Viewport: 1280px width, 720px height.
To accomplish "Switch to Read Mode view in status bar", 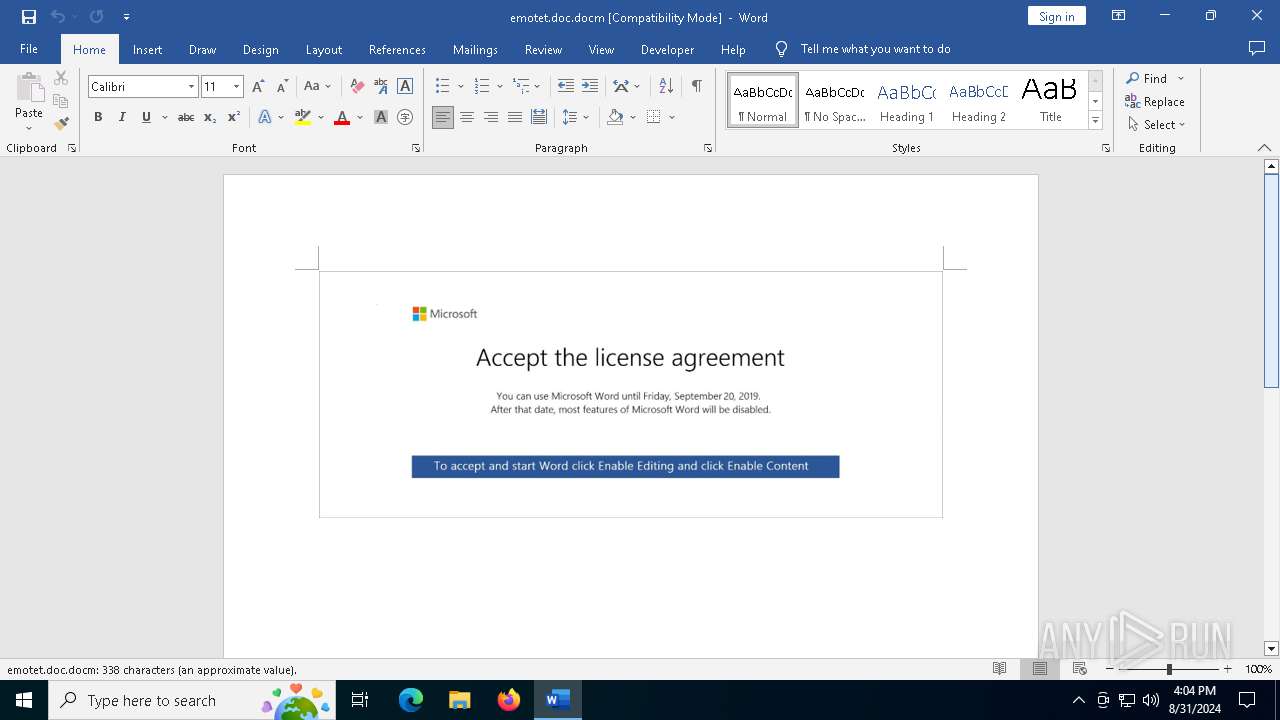I will point(999,669).
